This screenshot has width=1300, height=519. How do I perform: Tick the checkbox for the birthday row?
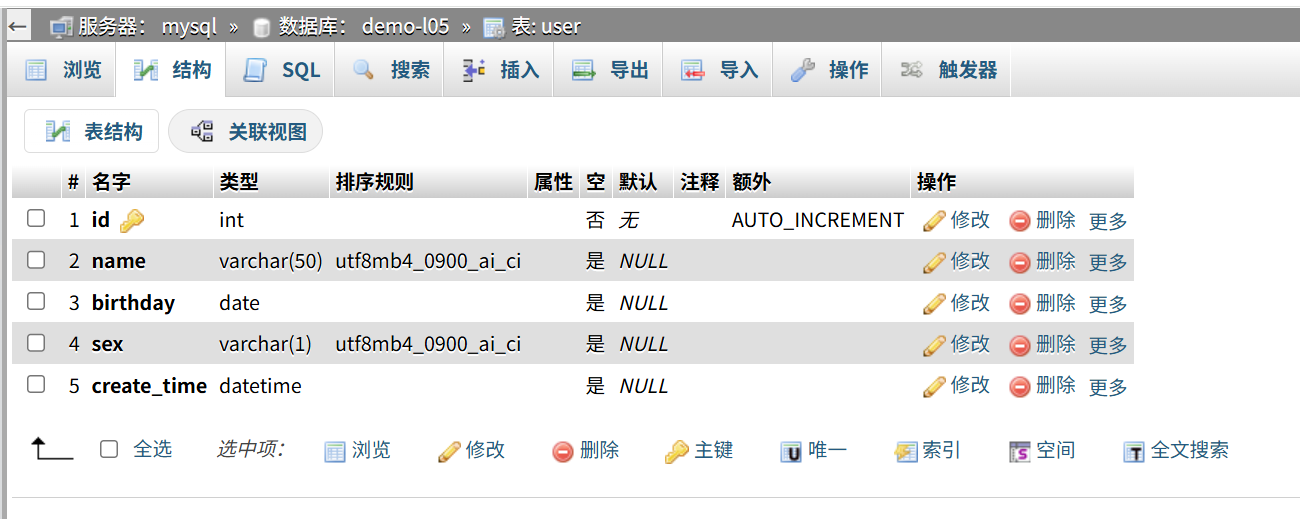[x=36, y=301]
